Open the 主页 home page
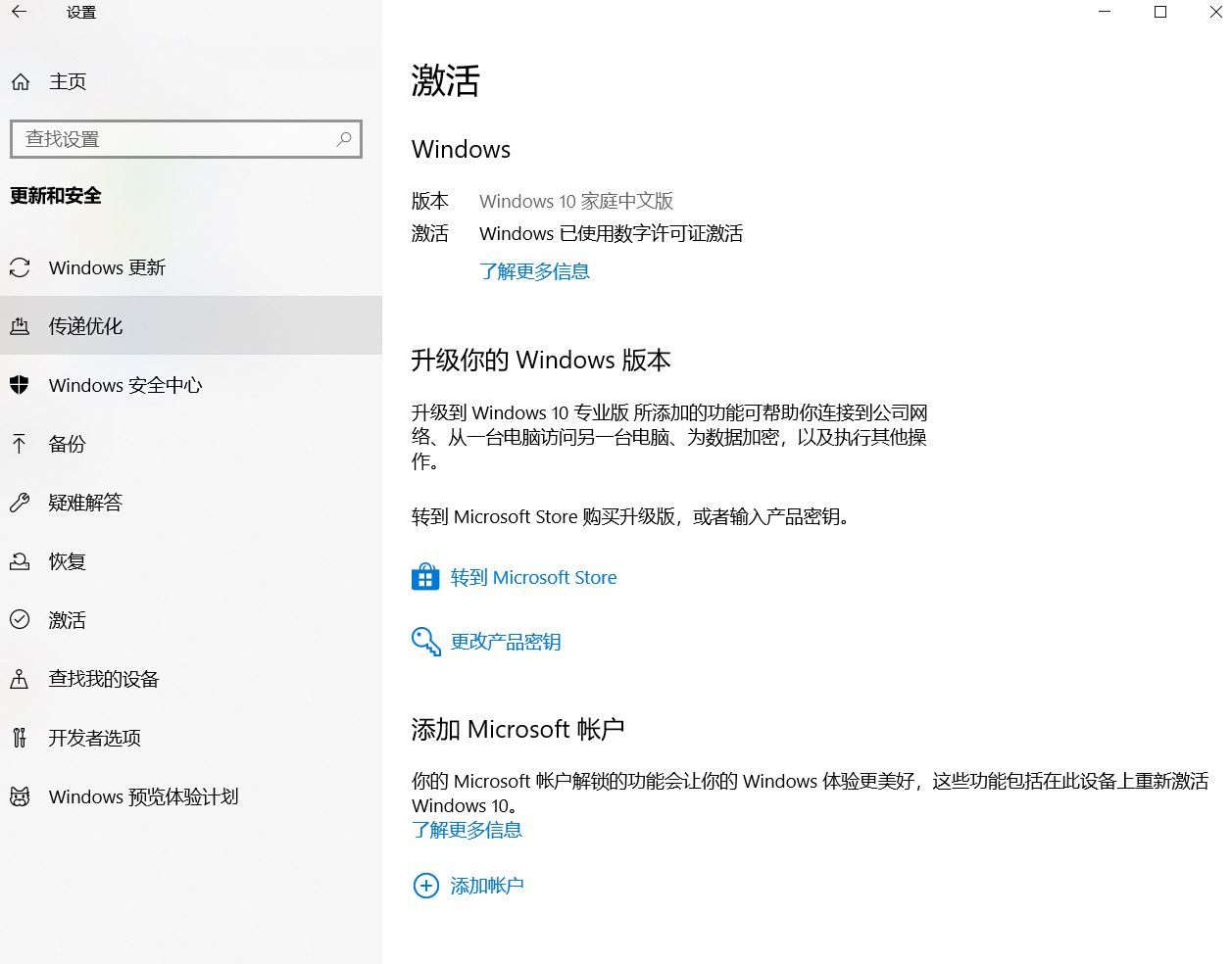The image size is (1232, 964). click(x=191, y=82)
